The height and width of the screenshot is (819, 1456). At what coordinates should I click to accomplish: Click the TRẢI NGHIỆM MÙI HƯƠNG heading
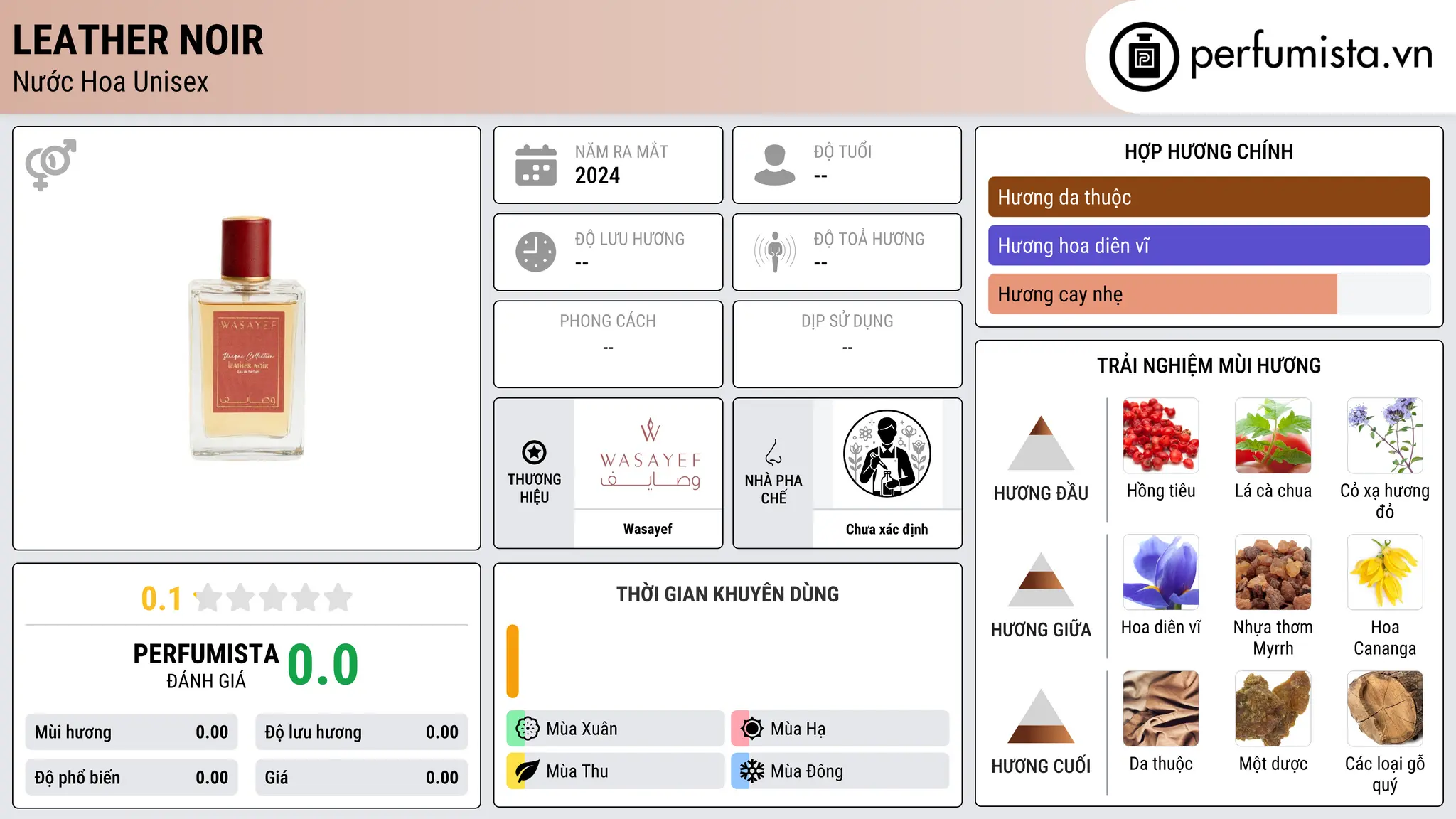[x=1209, y=365]
